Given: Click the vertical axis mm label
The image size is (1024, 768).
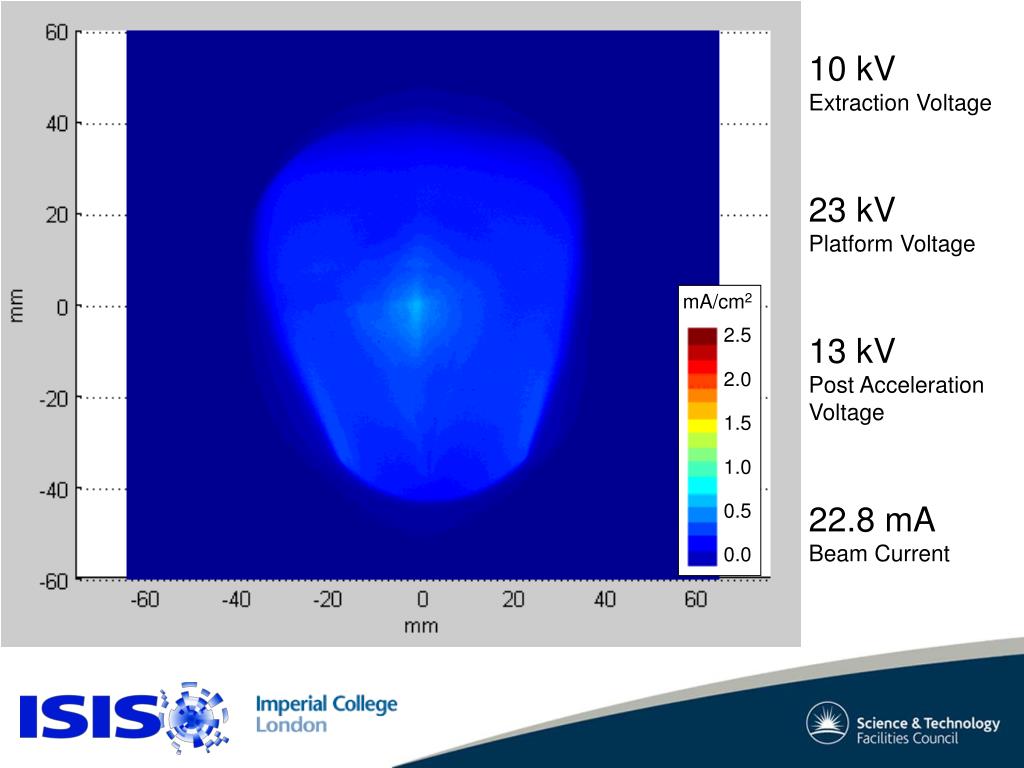Looking at the screenshot, I should pyautogui.click(x=16, y=306).
